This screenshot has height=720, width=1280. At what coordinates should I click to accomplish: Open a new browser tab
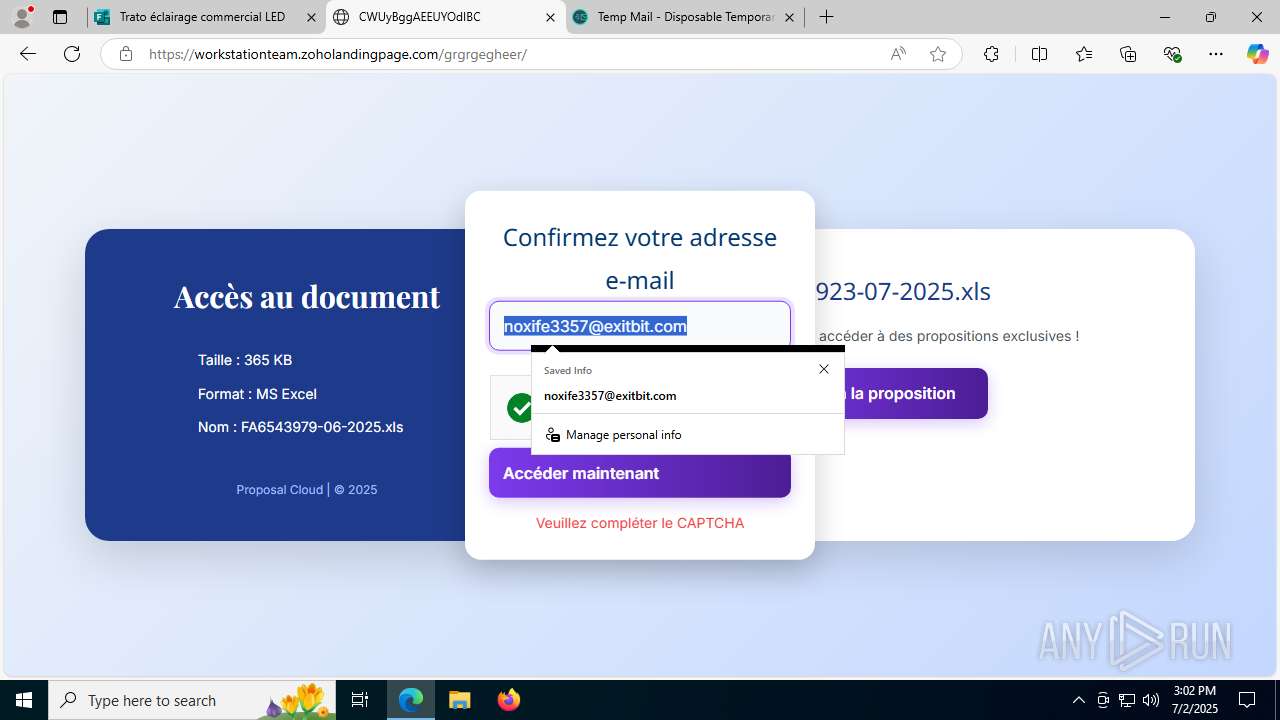(x=826, y=17)
